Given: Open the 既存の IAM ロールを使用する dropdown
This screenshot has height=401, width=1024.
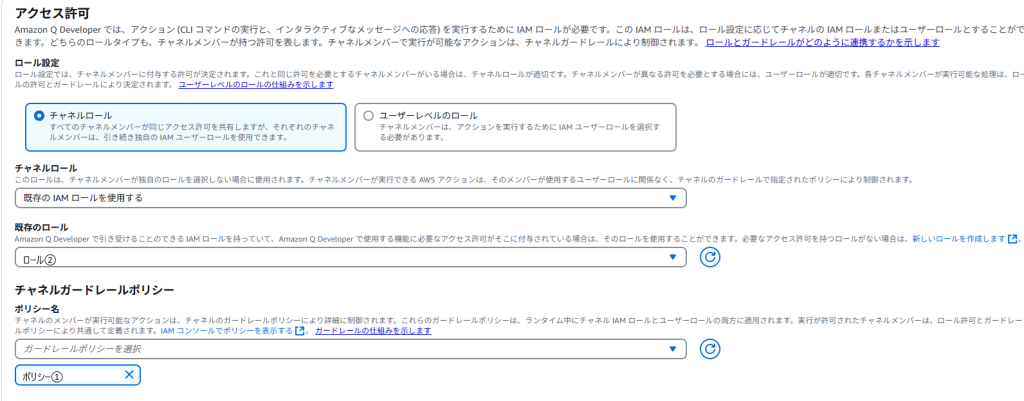Looking at the screenshot, I should (x=351, y=198).
